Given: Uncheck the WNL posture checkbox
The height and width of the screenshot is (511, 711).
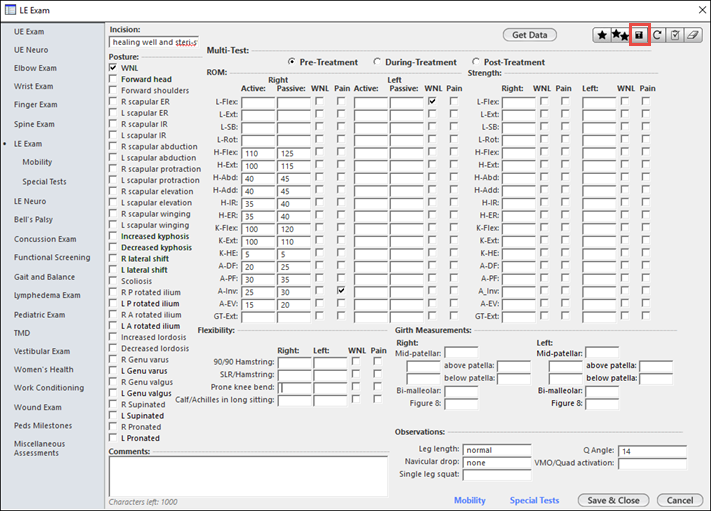Looking at the screenshot, I should pyautogui.click(x=113, y=68).
